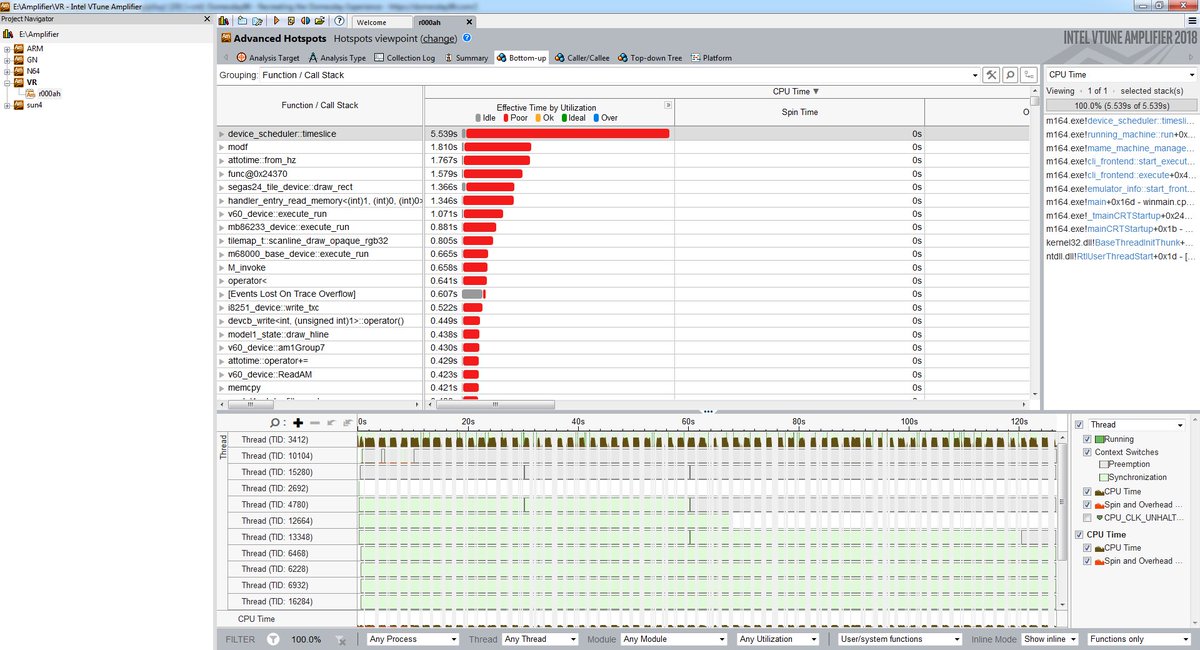Viewport: 1200px width, 650px height.
Task: Click the New Analysis play icon
Action: 276,21
